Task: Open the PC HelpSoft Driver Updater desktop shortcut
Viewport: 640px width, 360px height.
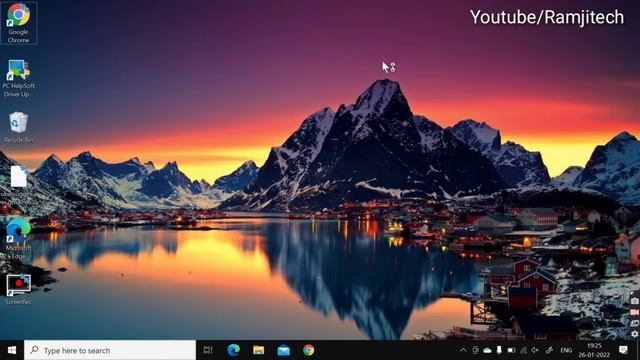Action: 18,78
